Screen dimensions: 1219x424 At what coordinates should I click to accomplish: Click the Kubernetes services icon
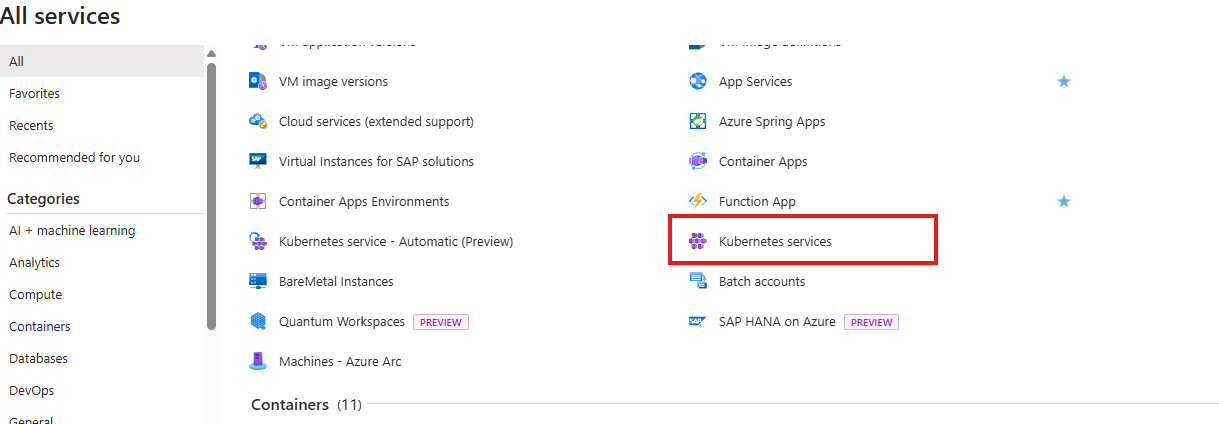click(698, 241)
